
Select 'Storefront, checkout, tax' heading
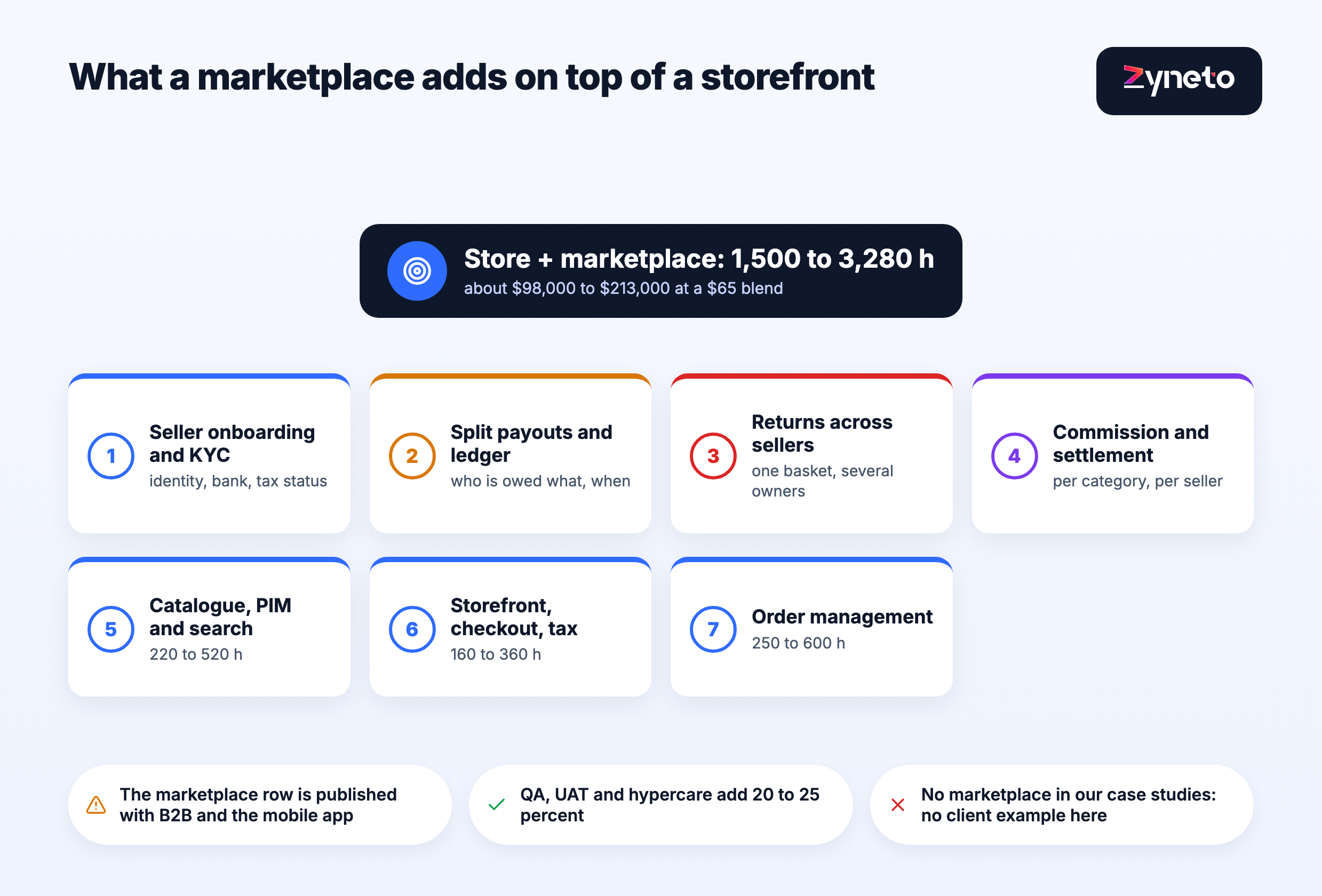tap(514, 617)
